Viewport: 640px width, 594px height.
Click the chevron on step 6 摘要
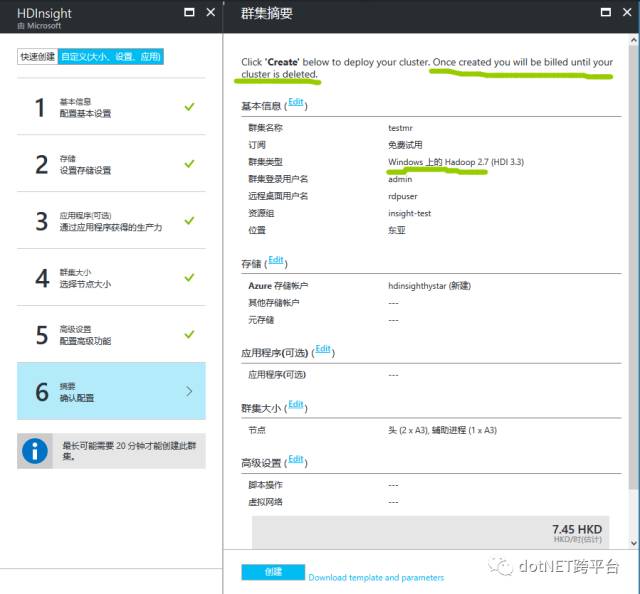coord(189,392)
